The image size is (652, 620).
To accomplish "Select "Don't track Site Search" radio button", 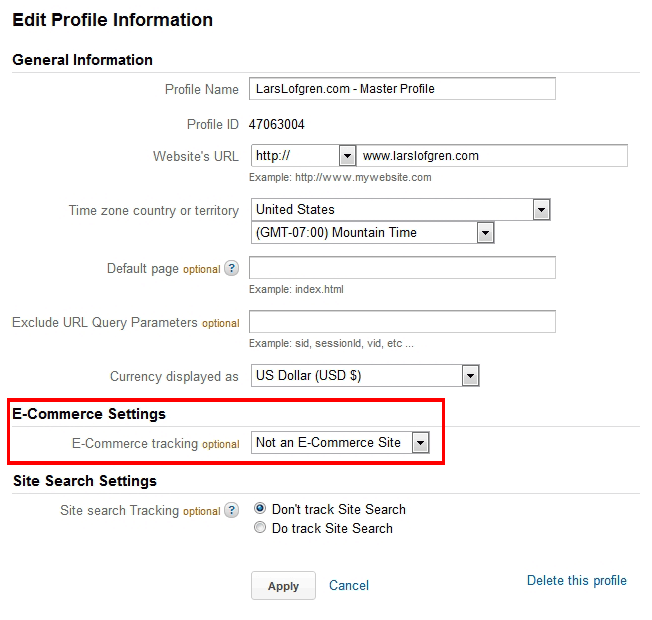I will tap(261, 509).
